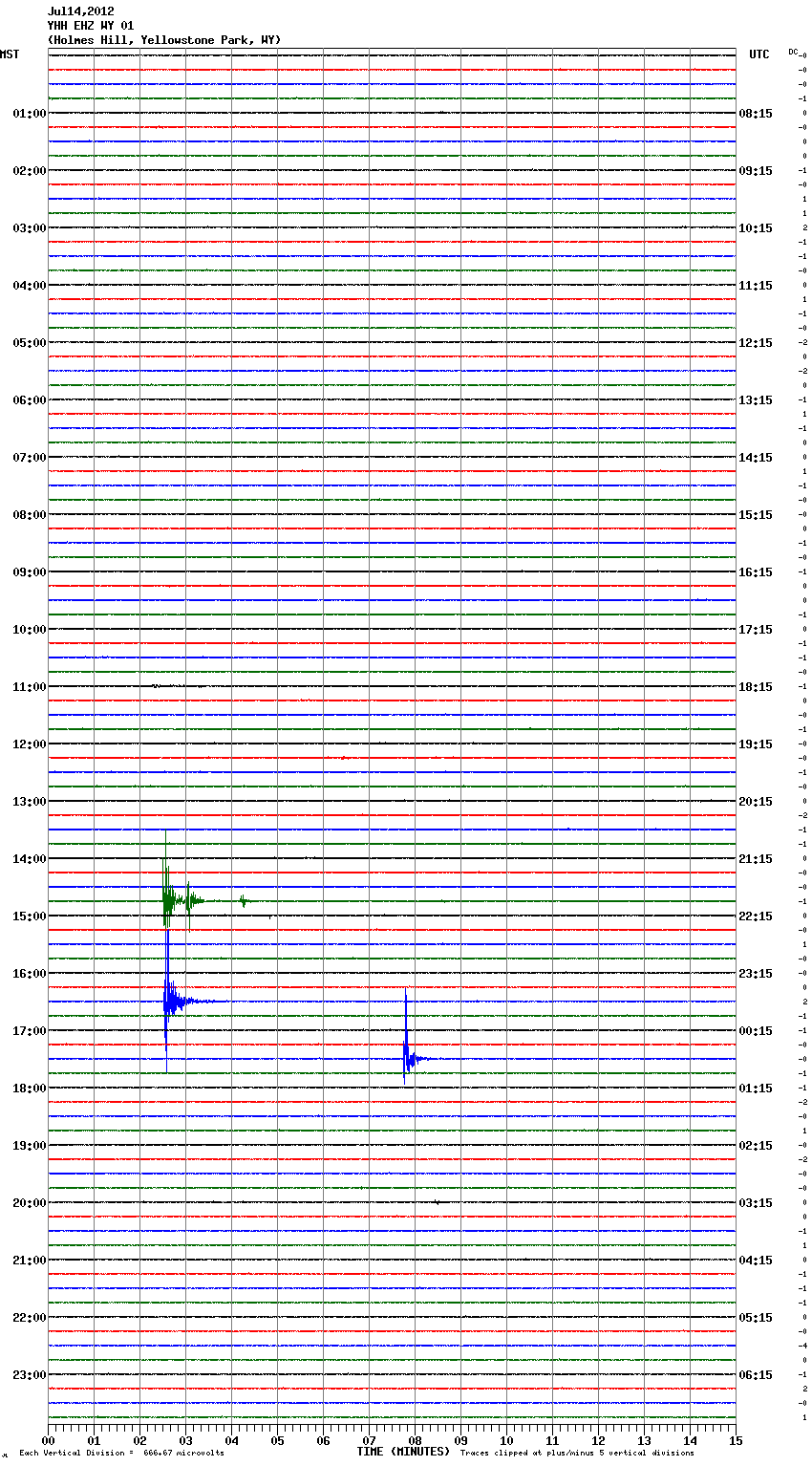Image resolution: width=812 pixels, height=1466 pixels.
Task: Select the 14:00 MST time label
Action: coord(30,859)
